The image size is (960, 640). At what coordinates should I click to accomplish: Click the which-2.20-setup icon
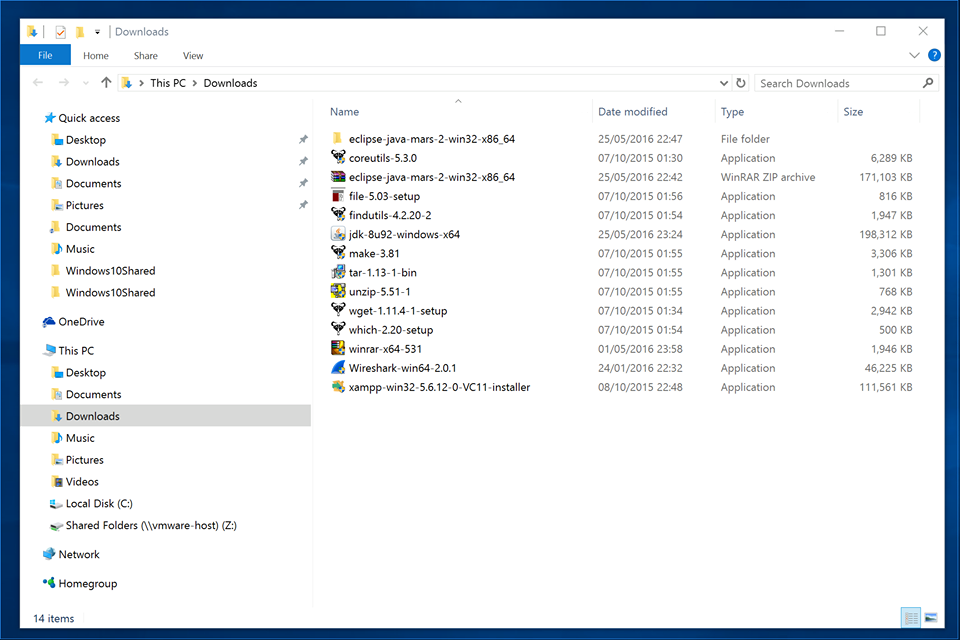point(338,329)
